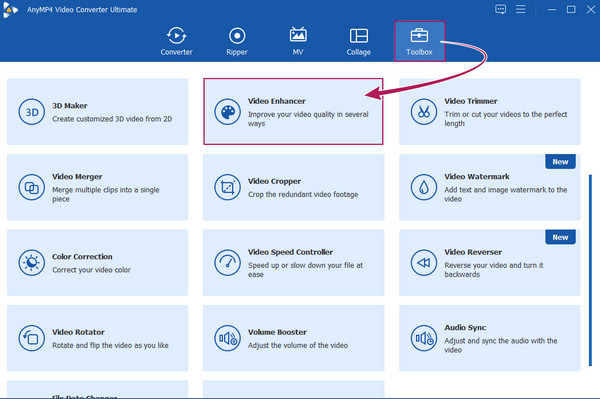Open Video Merger via its title

pos(77,177)
